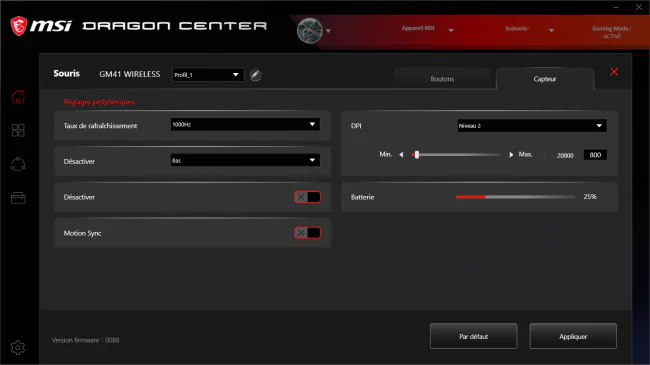650x365 pixels.
Task: Open the DPI Niveau 2 dropdown
Action: point(532,126)
